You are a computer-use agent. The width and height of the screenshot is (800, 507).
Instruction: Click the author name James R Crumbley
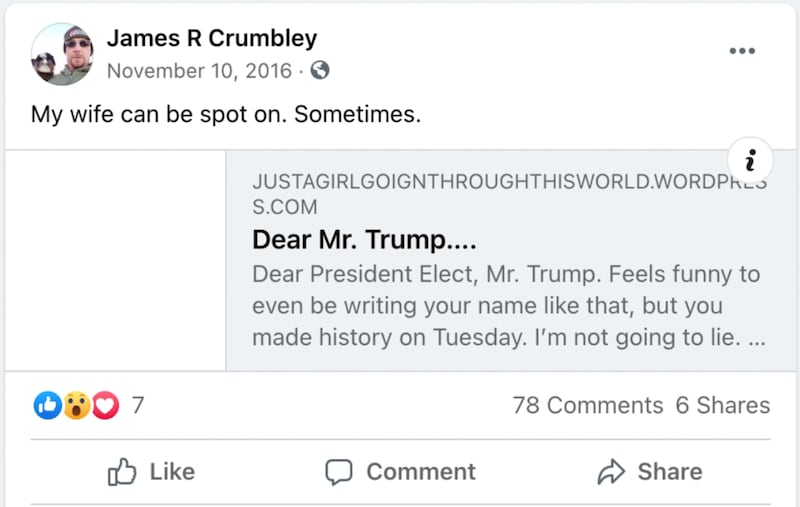click(212, 39)
